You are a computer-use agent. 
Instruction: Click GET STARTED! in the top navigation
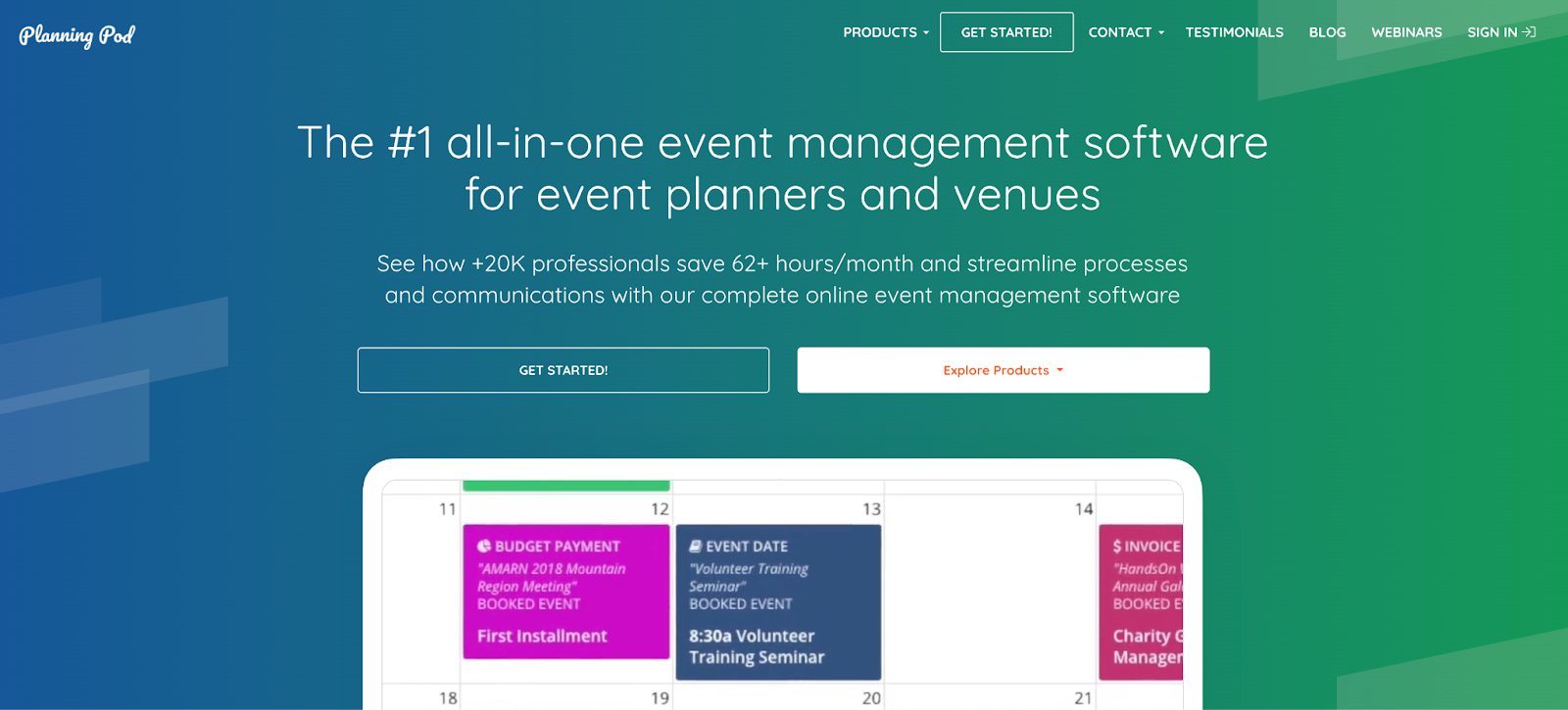1006,32
